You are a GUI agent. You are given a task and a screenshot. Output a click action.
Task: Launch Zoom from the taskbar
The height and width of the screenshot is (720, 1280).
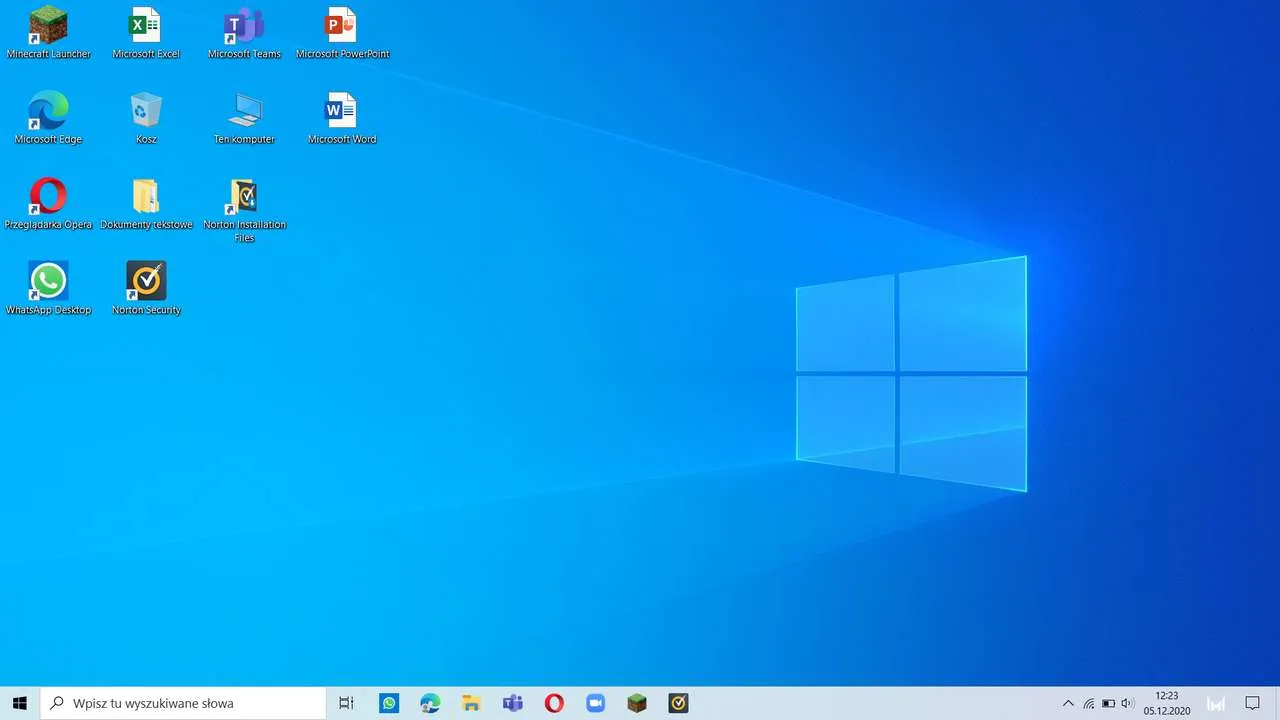pyautogui.click(x=596, y=703)
